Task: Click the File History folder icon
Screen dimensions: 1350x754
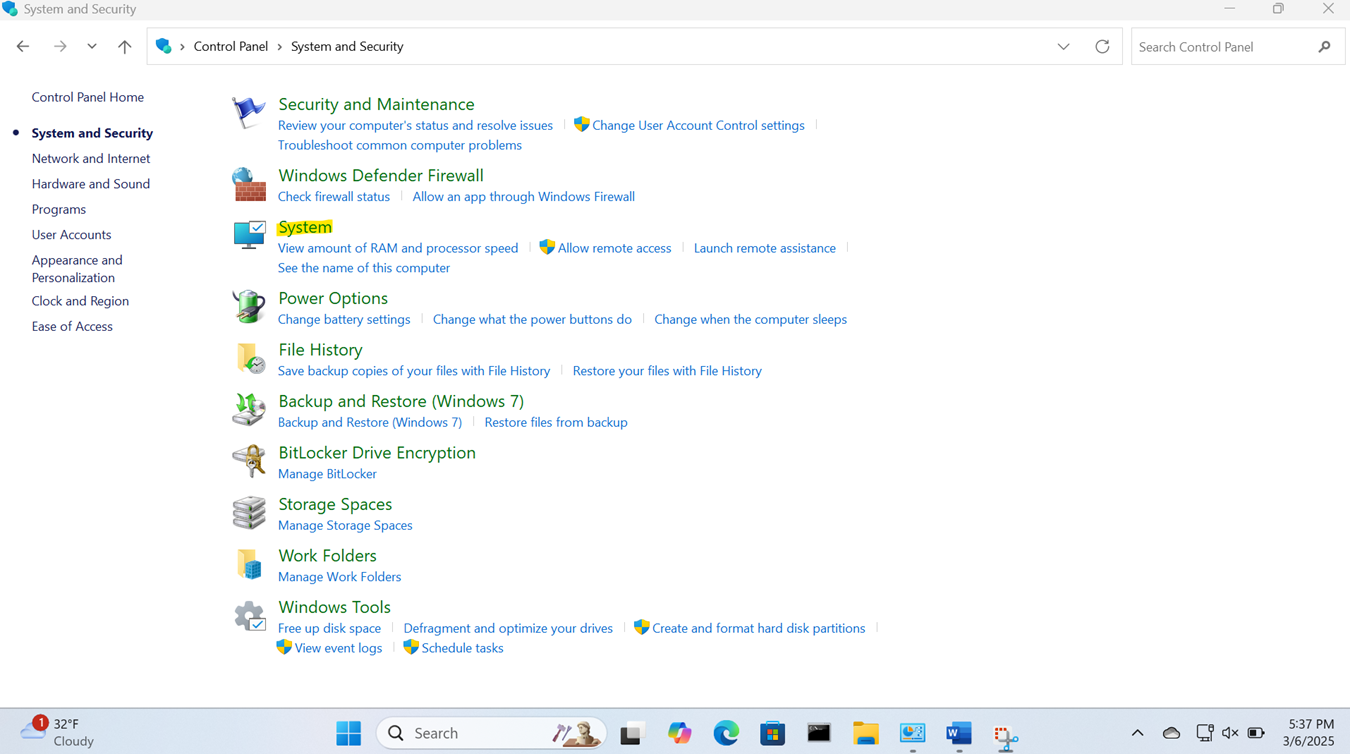Action: [249, 358]
